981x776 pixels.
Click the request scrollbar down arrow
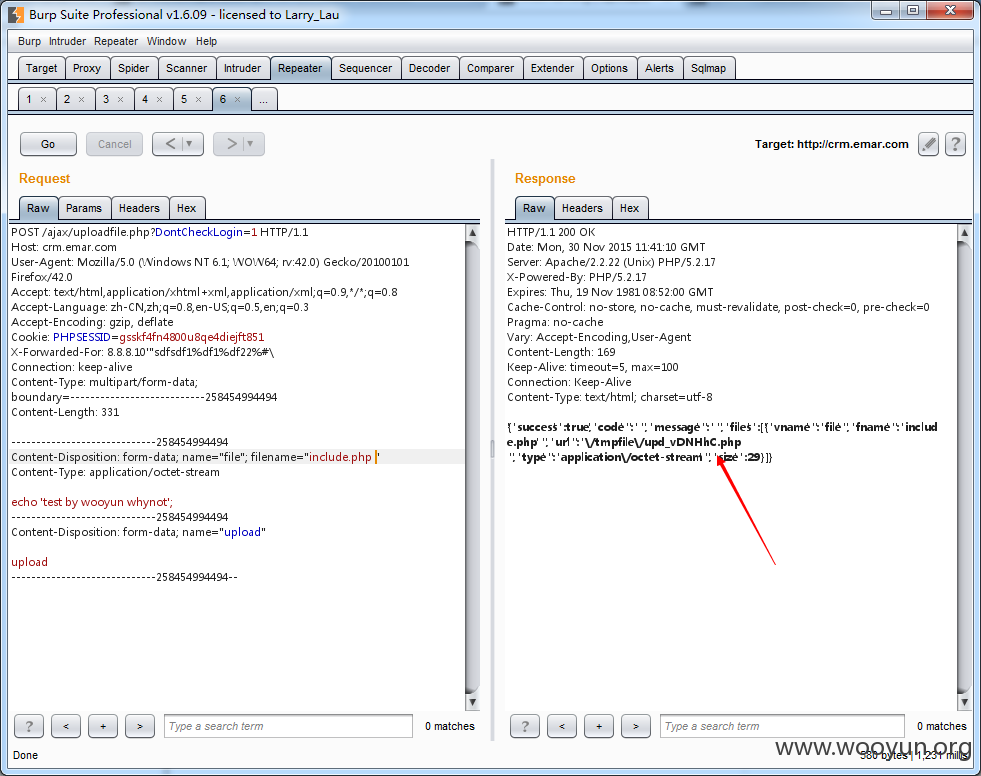[472, 702]
